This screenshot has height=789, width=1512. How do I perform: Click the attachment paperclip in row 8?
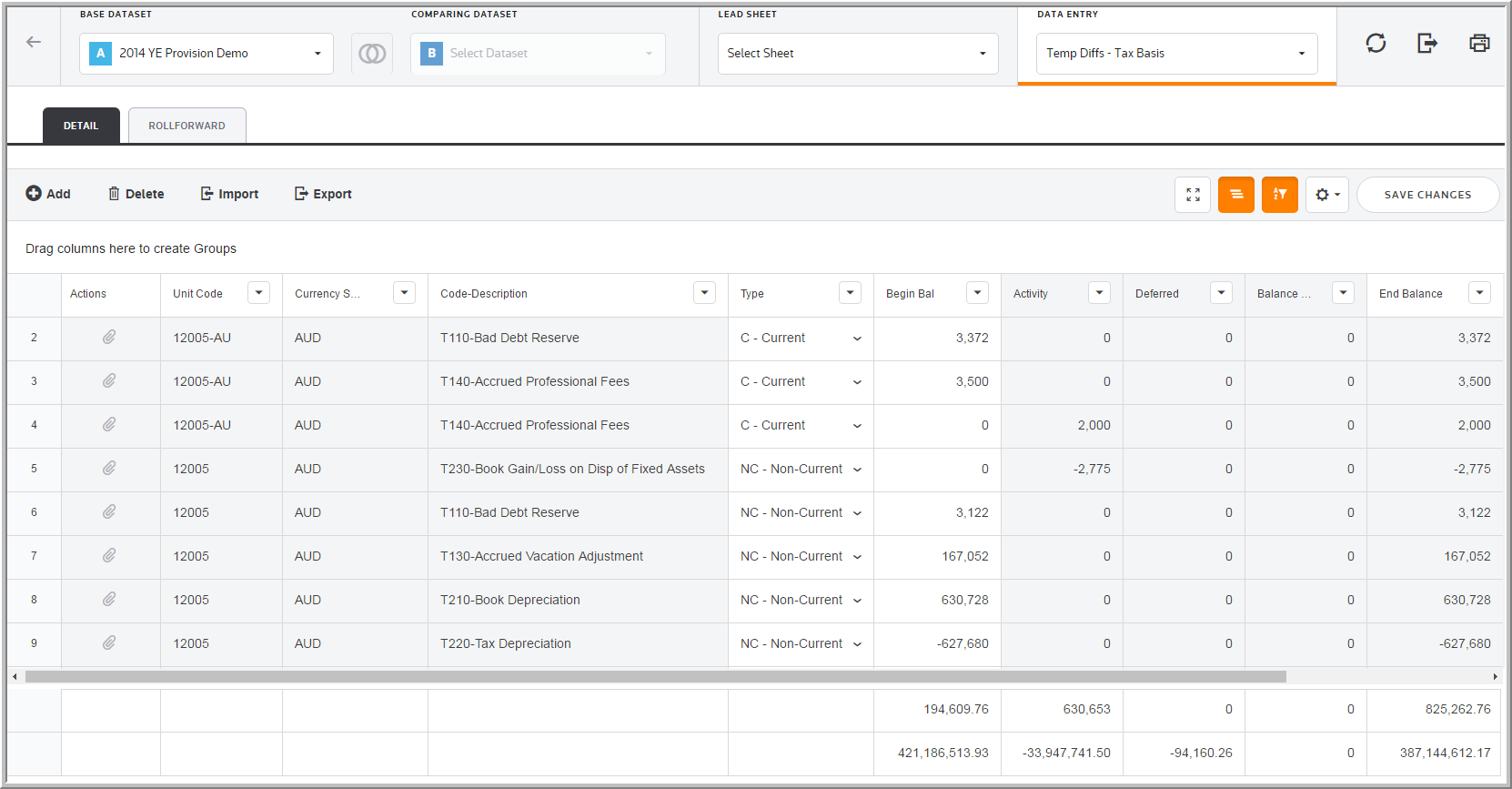click(109, 600)
